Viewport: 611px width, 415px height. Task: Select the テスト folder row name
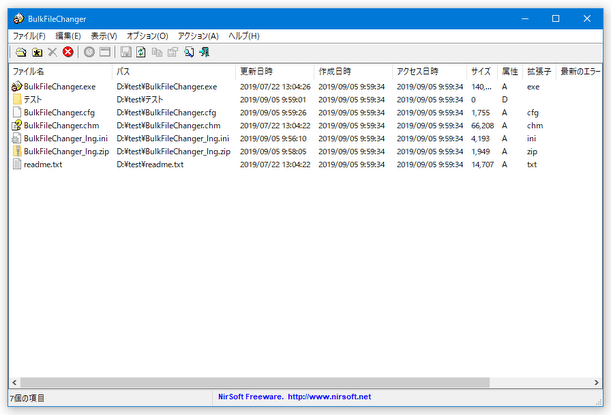(32, 99)
